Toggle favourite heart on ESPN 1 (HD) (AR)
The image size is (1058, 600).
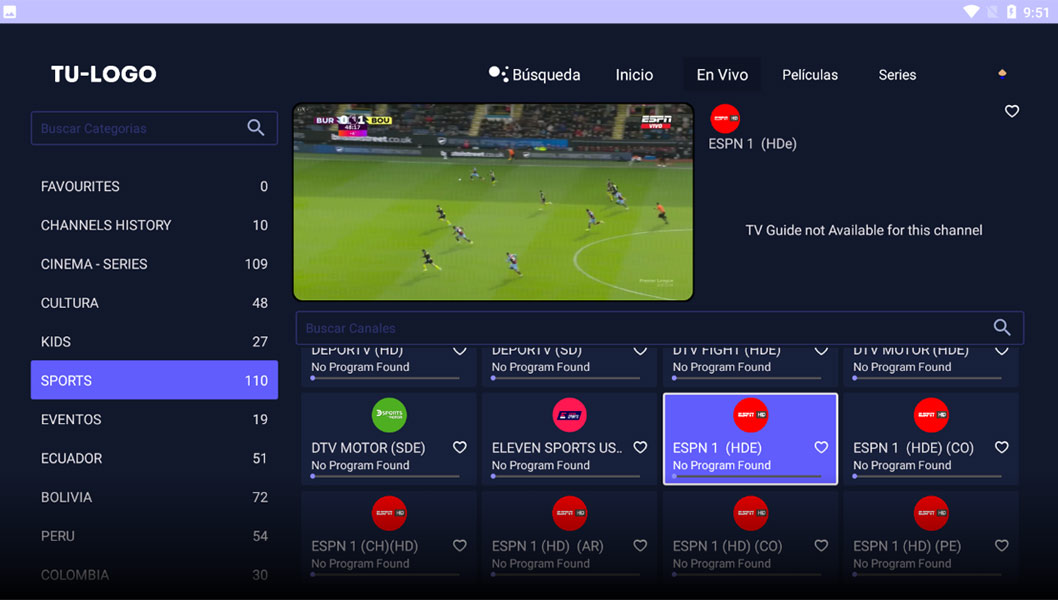(640, 545)
